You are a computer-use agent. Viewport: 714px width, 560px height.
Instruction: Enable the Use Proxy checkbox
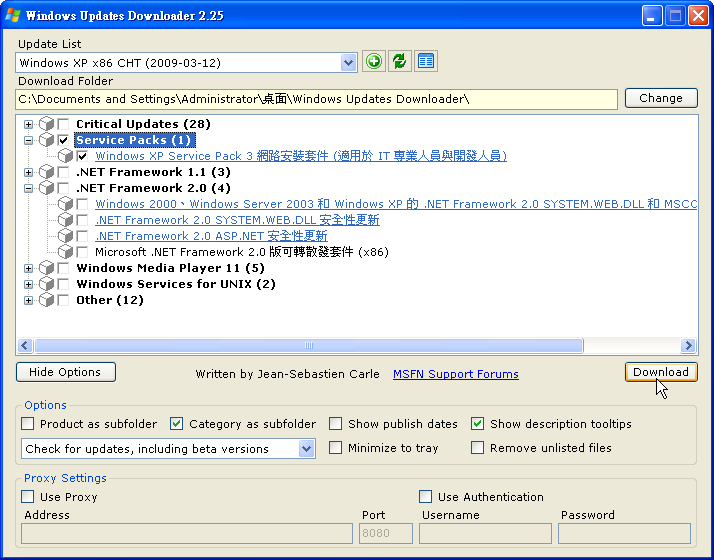[28, 497]
